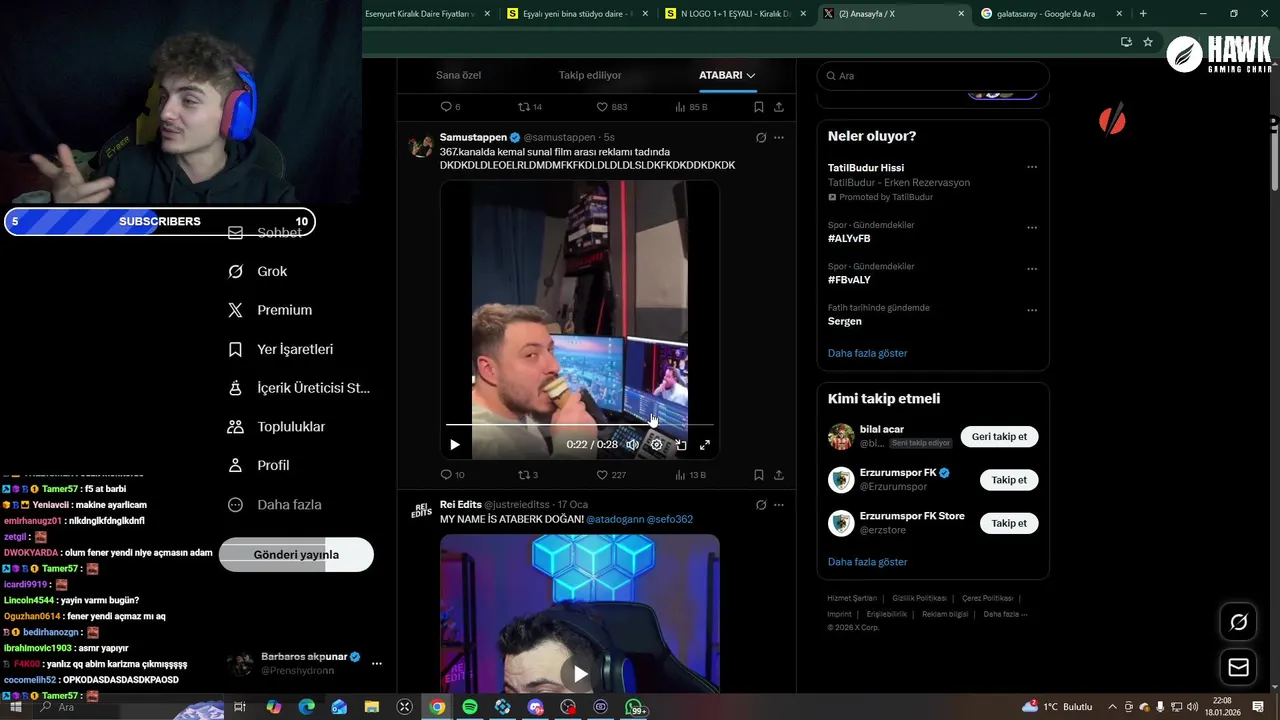Follow Erzurumspor FK
This screenshot has width=1280, height=720.
1009,480
